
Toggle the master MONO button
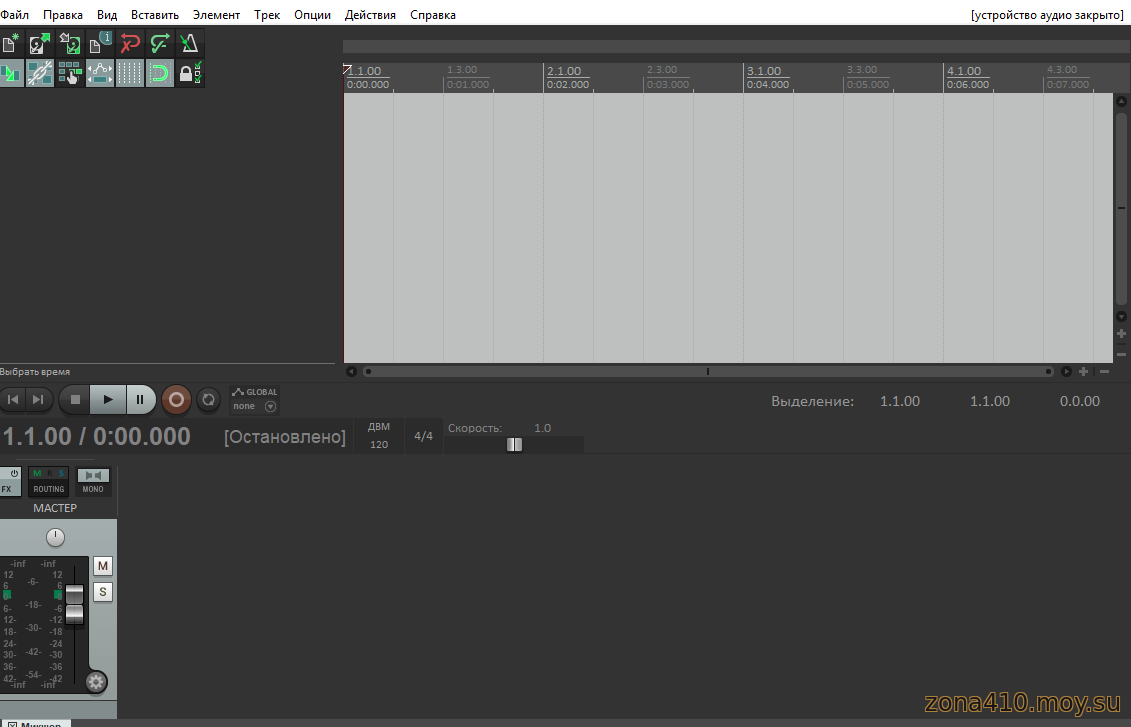point(93,481)
